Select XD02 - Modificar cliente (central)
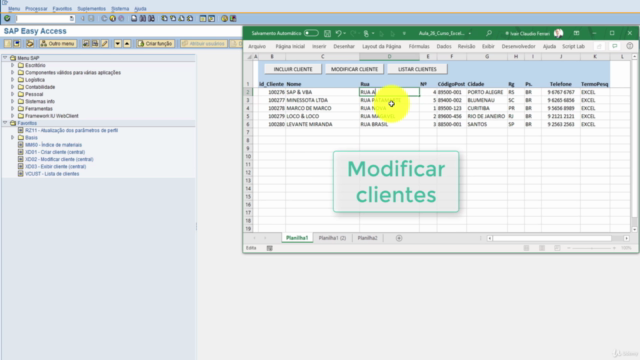The width and height of the screenshot is (640, 360). (59, 159)
